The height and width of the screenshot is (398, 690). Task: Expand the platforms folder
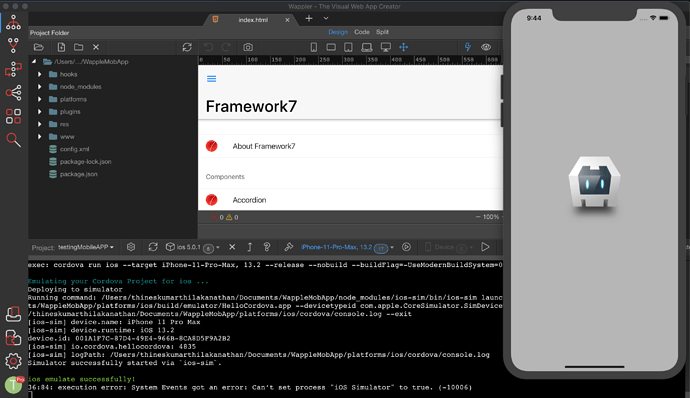point(40,99)
